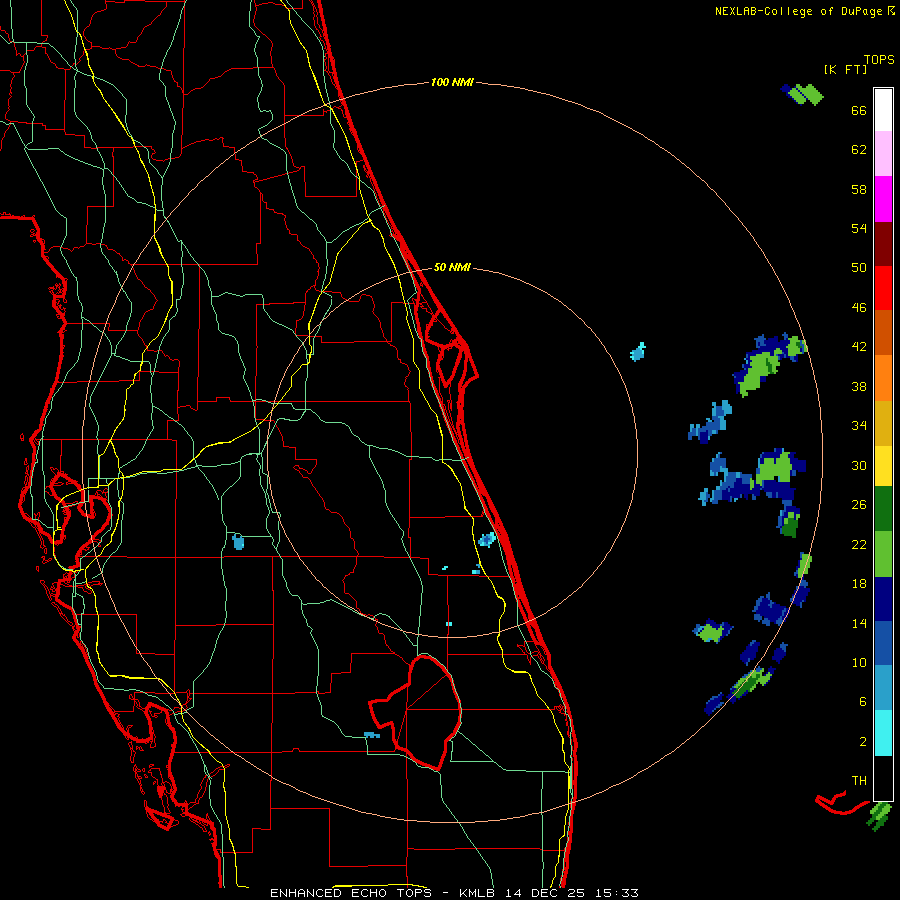Click the legend value 62
Screen dimensions: 900x900
[x=859, y=150]
